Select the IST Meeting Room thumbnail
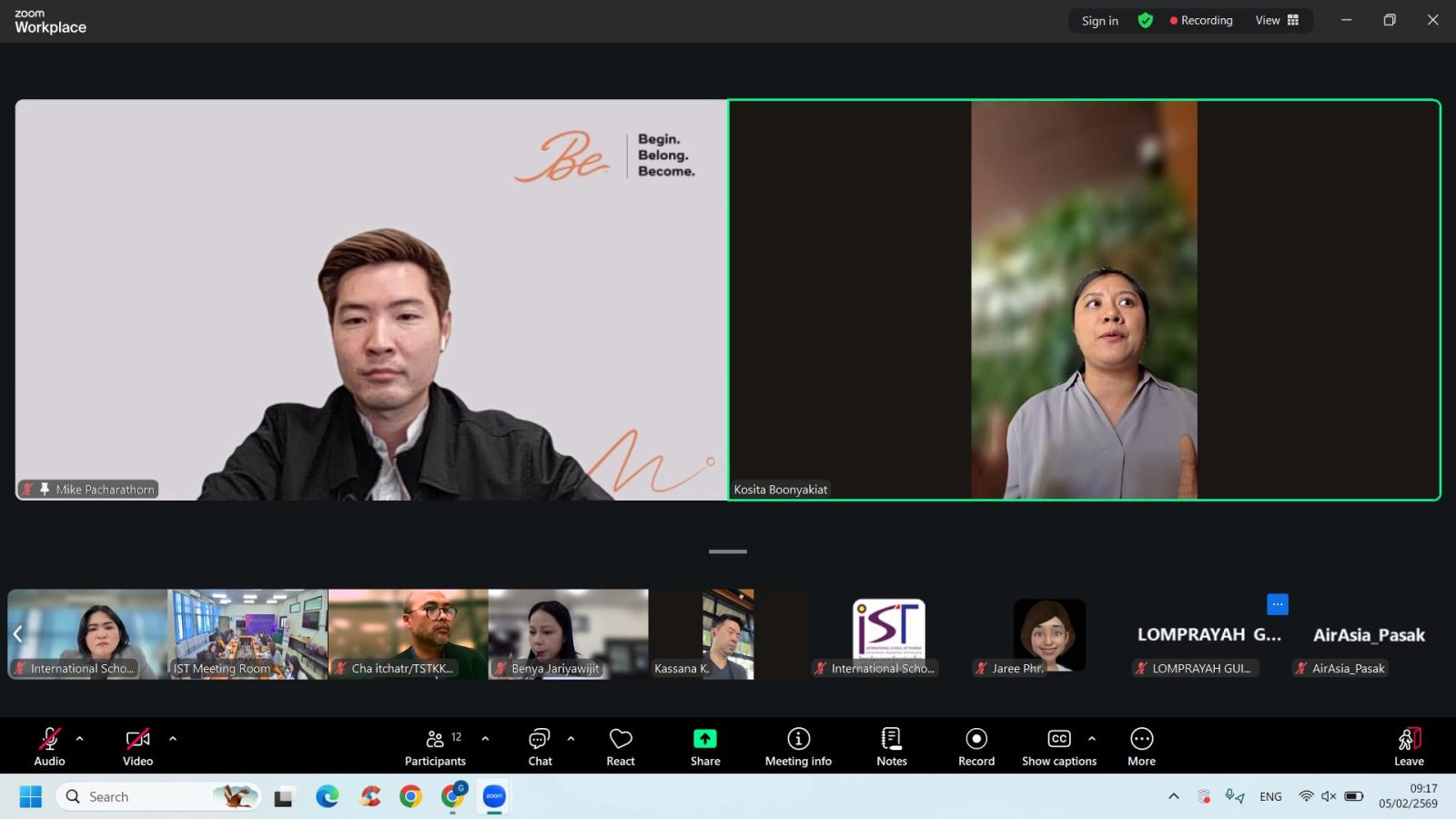 [248, 634]
